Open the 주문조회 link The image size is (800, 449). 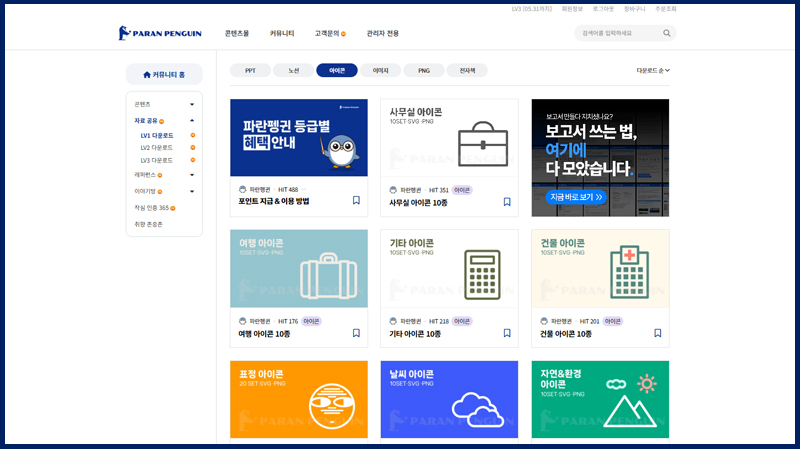click(665, 9)
